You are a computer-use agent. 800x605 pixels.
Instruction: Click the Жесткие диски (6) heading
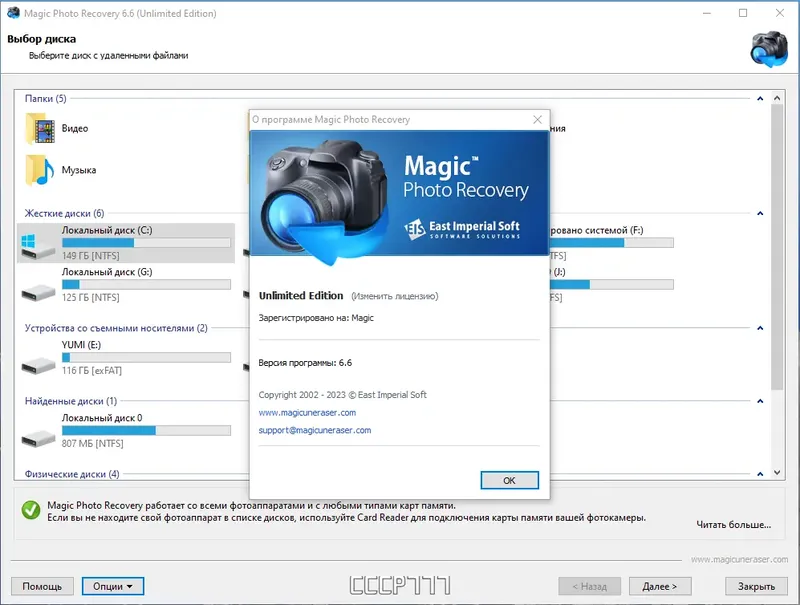click(64, 213)
